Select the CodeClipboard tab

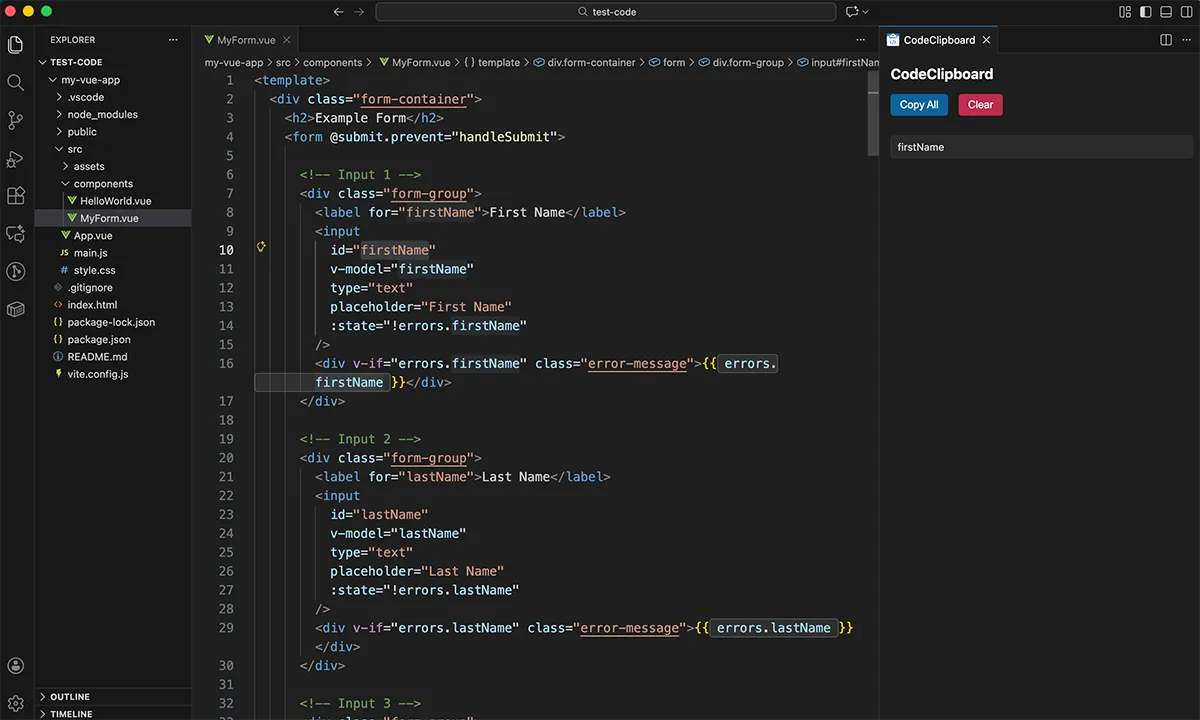pyautogui.click(x=938, y=40)
